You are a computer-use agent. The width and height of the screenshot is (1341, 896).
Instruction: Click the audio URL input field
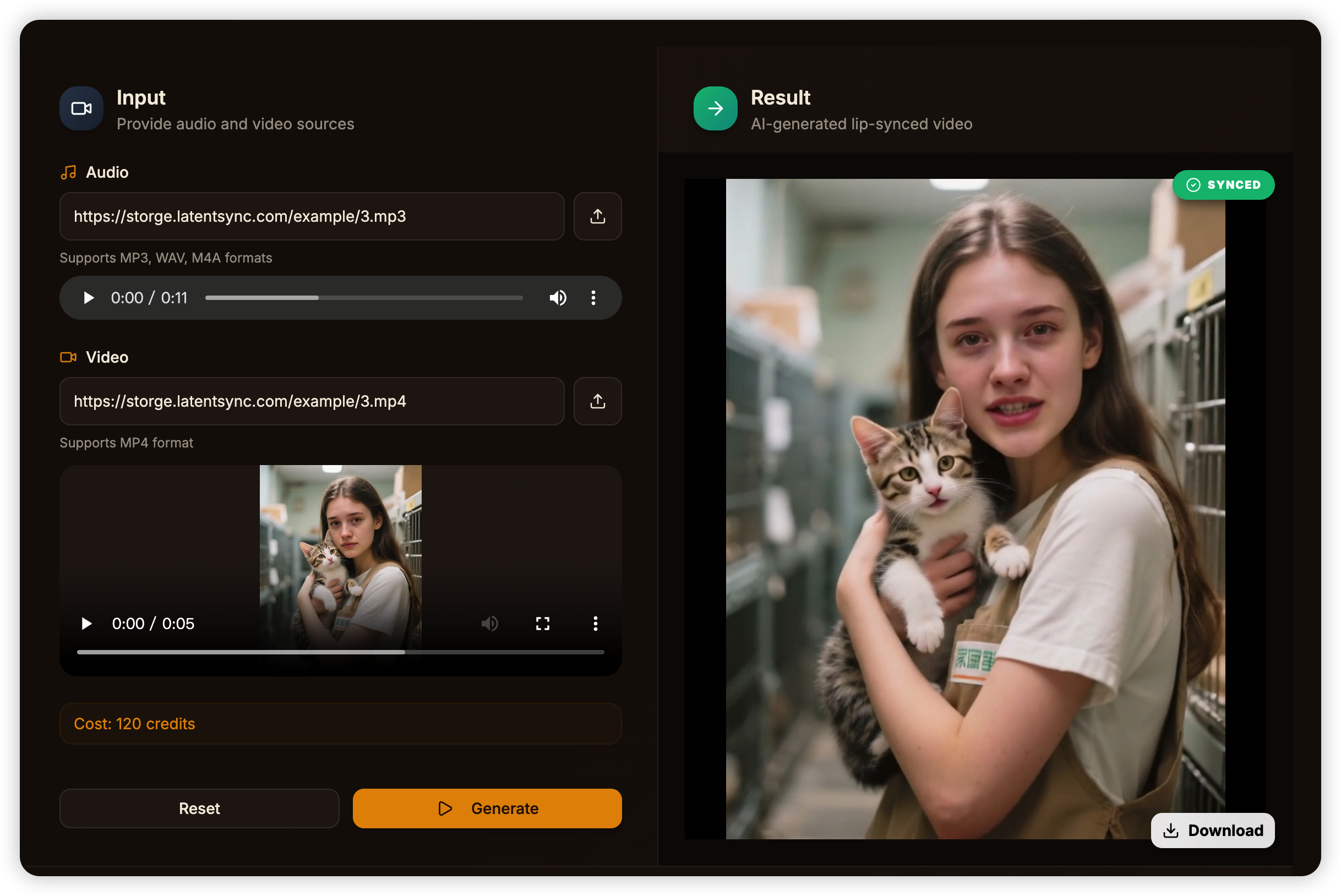click(312, 216)
